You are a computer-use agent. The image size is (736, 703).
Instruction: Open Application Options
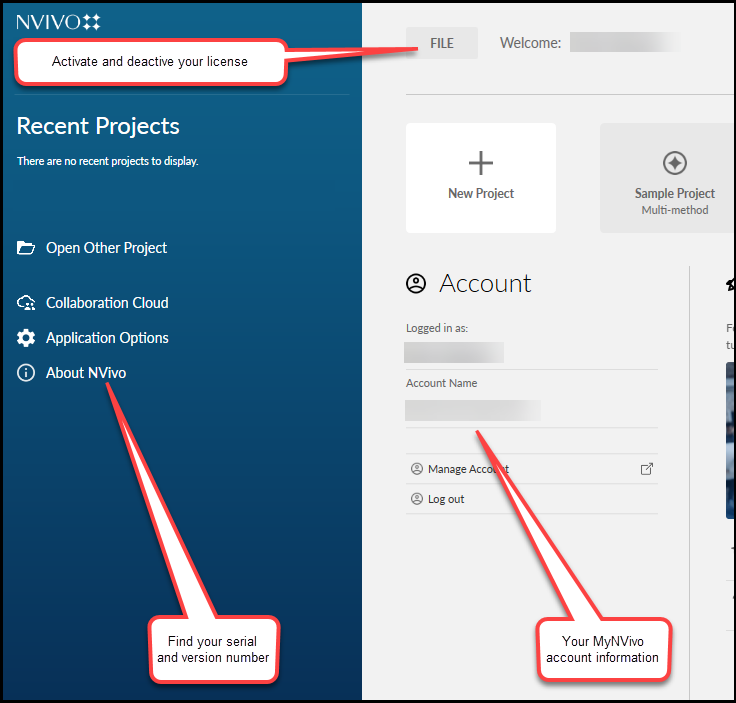pos(92,338)
